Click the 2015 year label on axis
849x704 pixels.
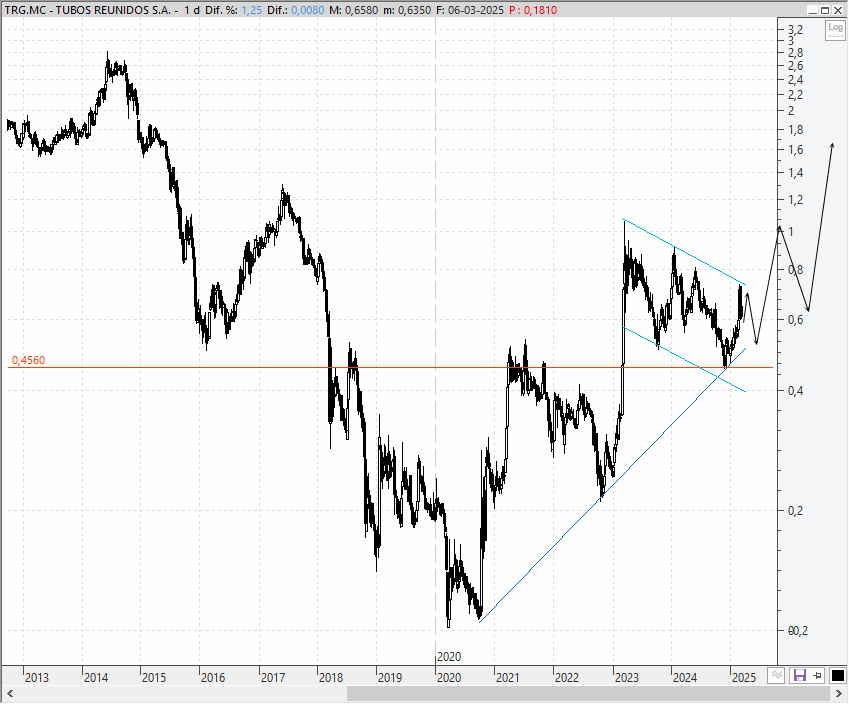coord(154,677)
